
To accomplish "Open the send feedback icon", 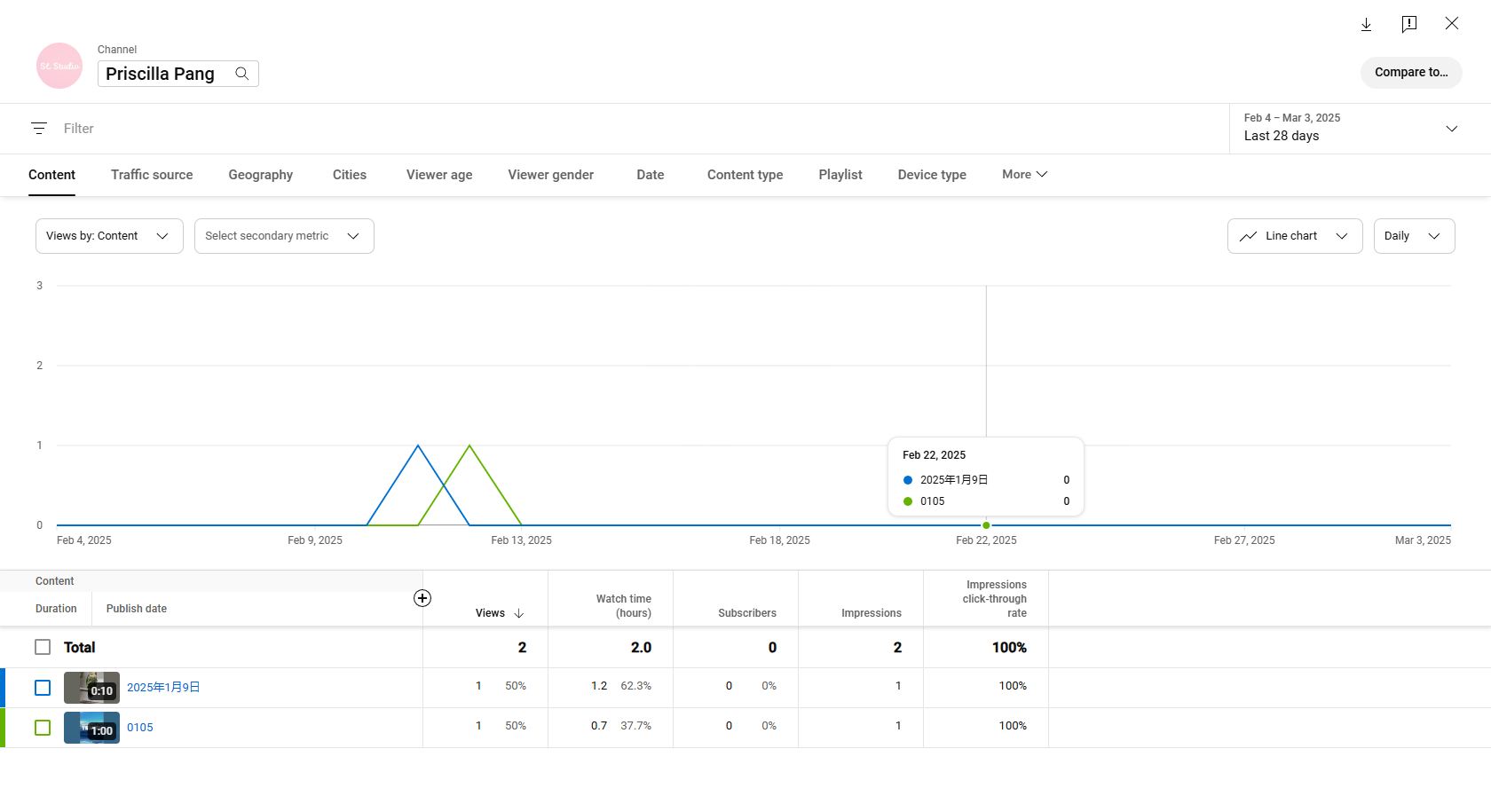I will [1408, 24].
